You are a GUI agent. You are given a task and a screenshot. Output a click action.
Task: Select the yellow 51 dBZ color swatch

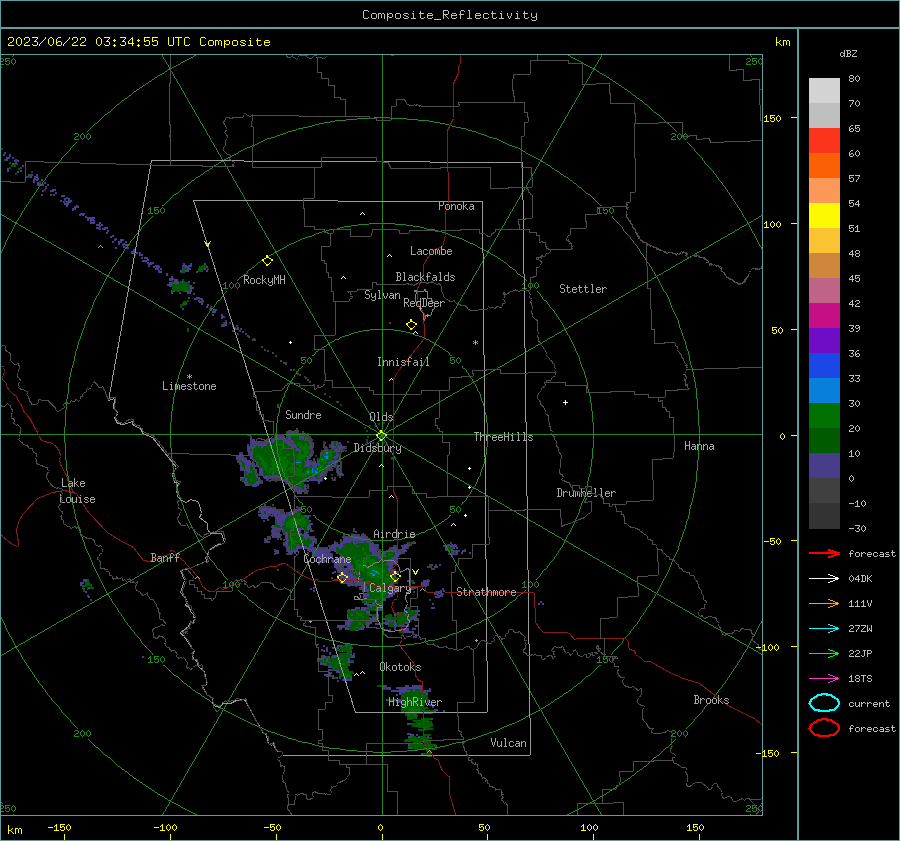pos(824,215)
